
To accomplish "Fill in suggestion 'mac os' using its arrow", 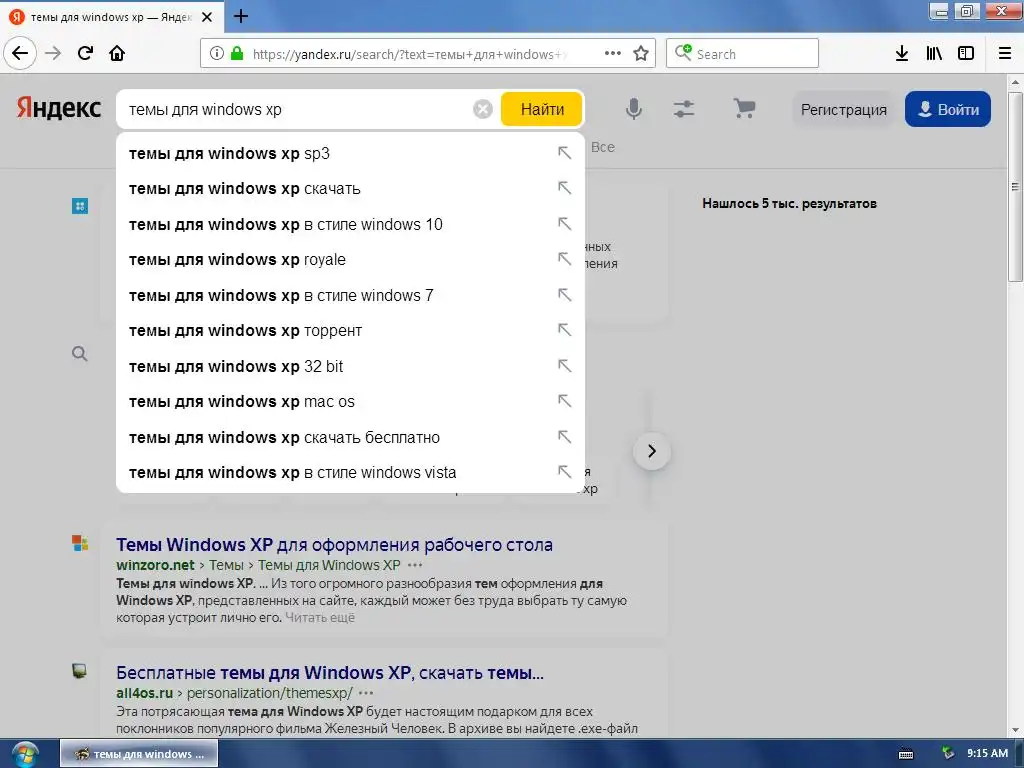I will [x=564, y=401].
